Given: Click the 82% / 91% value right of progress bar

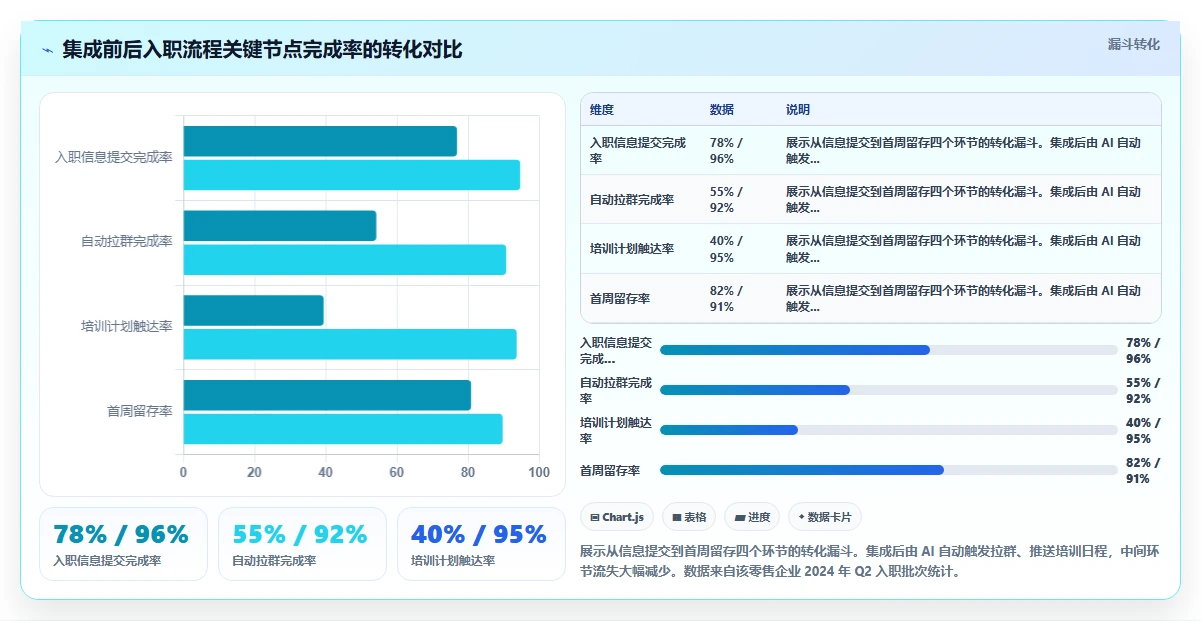Looking at the screenshot, I should [1143, 470].
